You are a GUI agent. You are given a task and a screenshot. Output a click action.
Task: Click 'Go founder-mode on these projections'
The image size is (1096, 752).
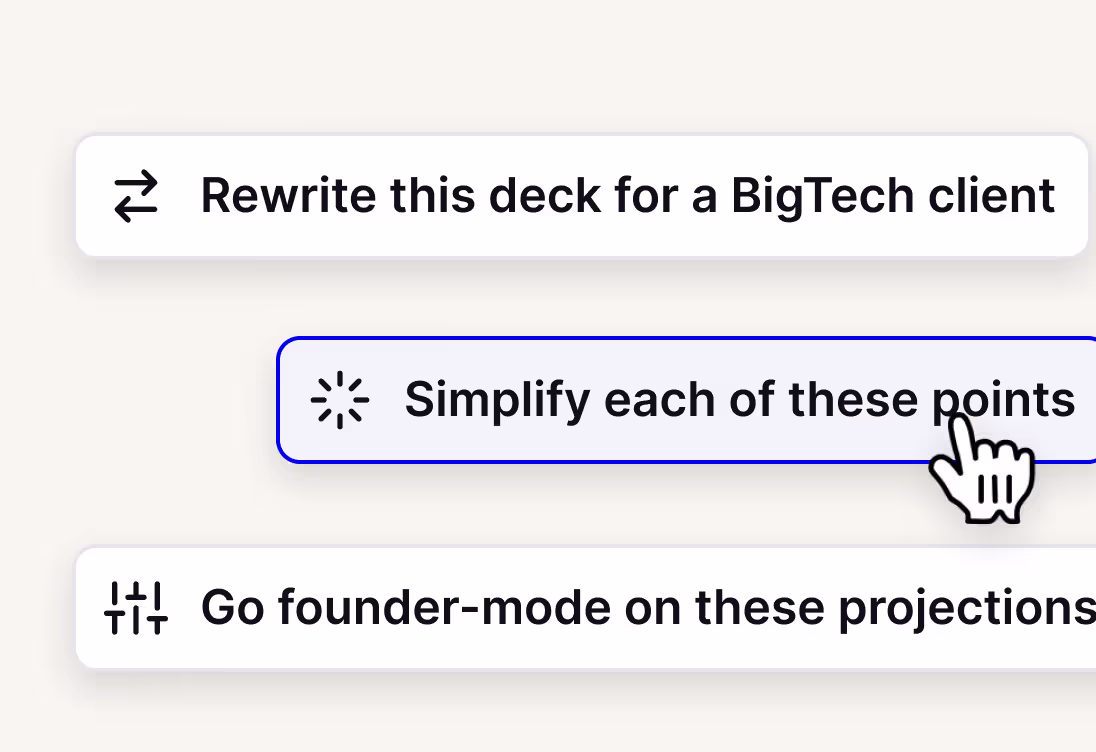click(586, 608)
